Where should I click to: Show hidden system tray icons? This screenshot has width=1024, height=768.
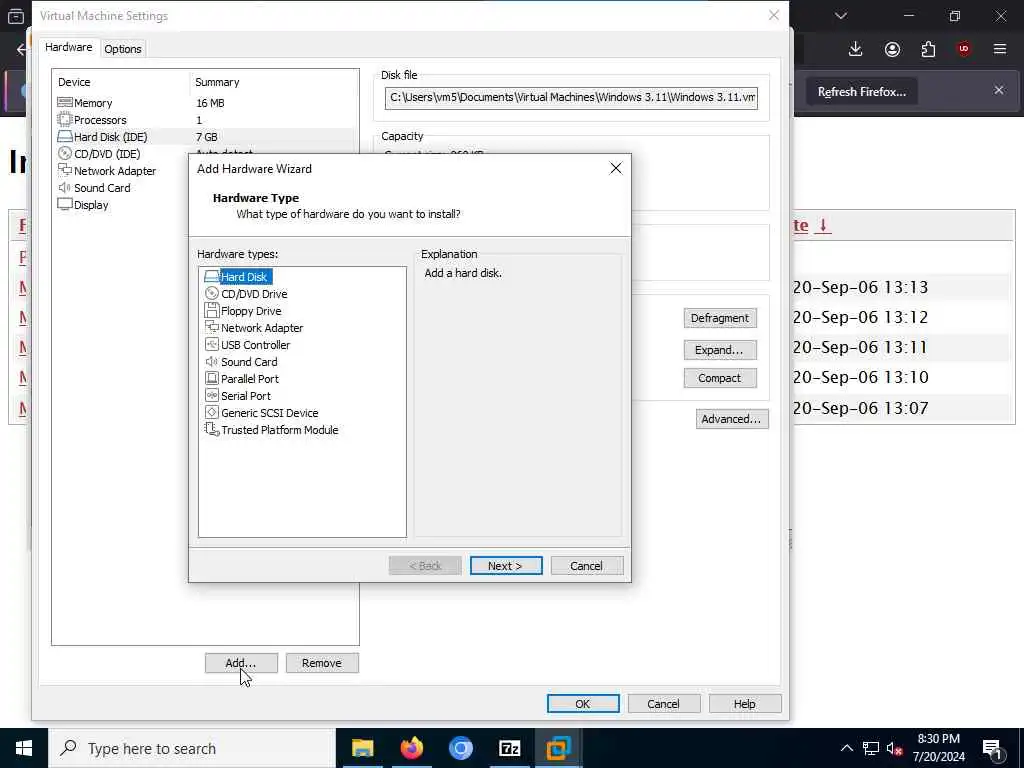click(x=846, y=748)
